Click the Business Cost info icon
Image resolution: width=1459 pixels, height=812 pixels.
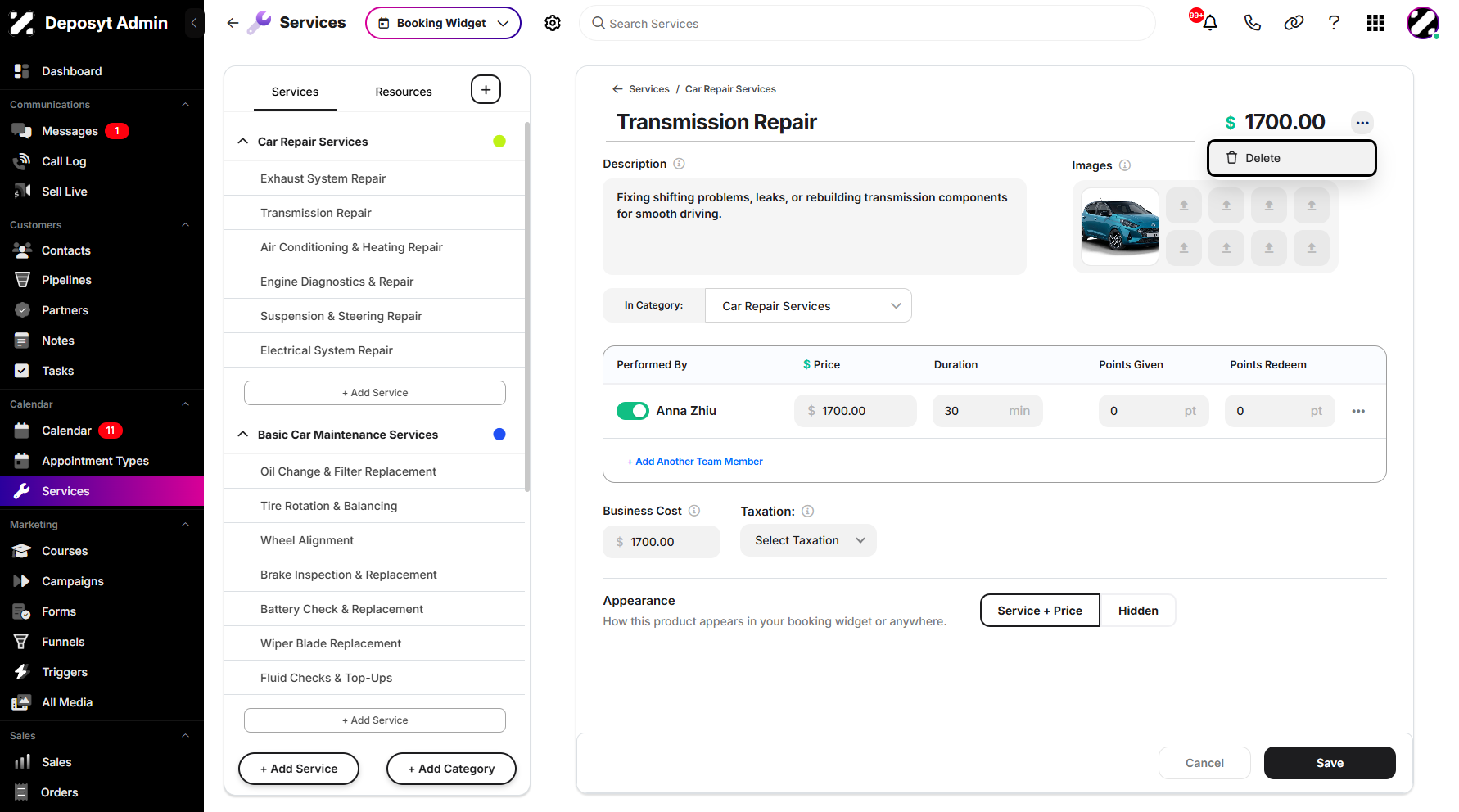(x=694, y=511)
